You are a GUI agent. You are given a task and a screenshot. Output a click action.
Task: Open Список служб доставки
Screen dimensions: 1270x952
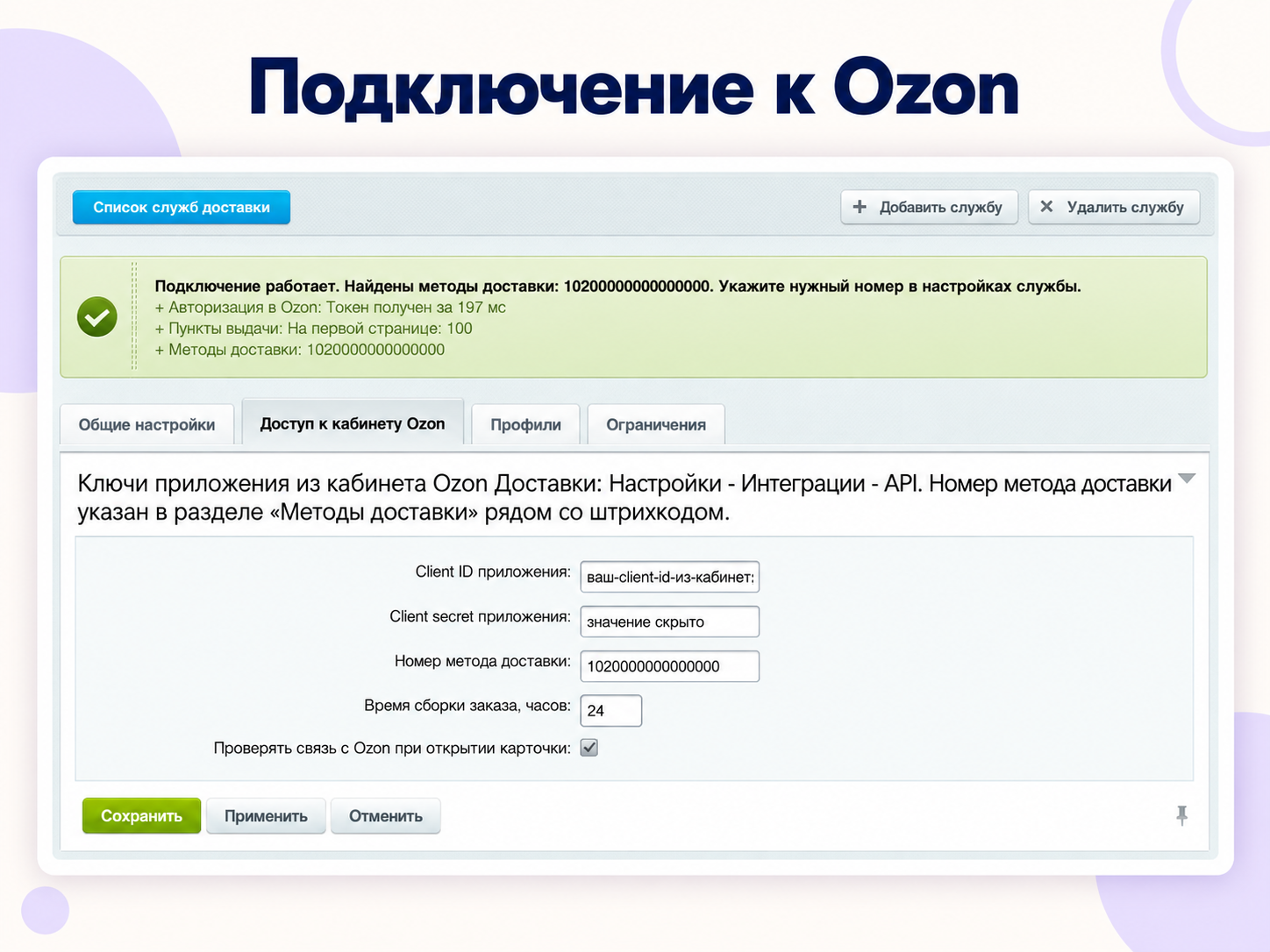coord(182,208)
